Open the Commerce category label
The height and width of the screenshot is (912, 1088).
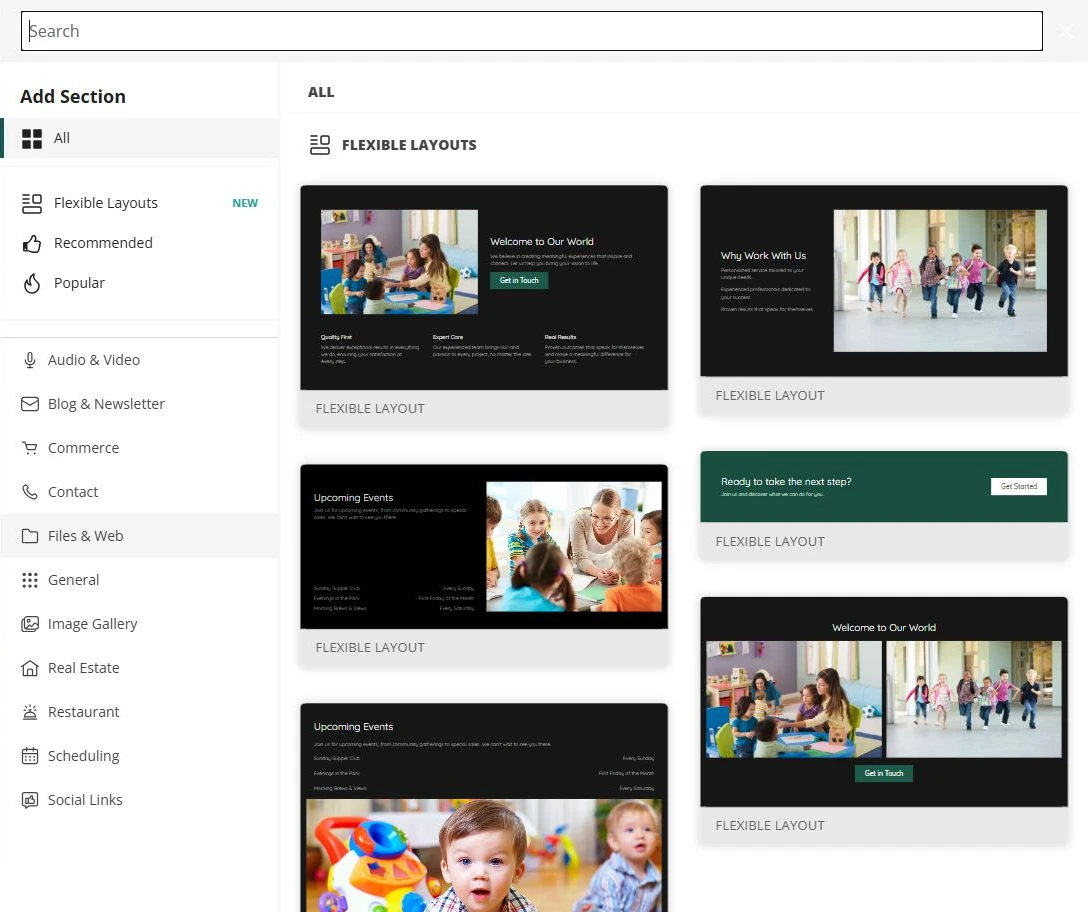pos(83,448)
